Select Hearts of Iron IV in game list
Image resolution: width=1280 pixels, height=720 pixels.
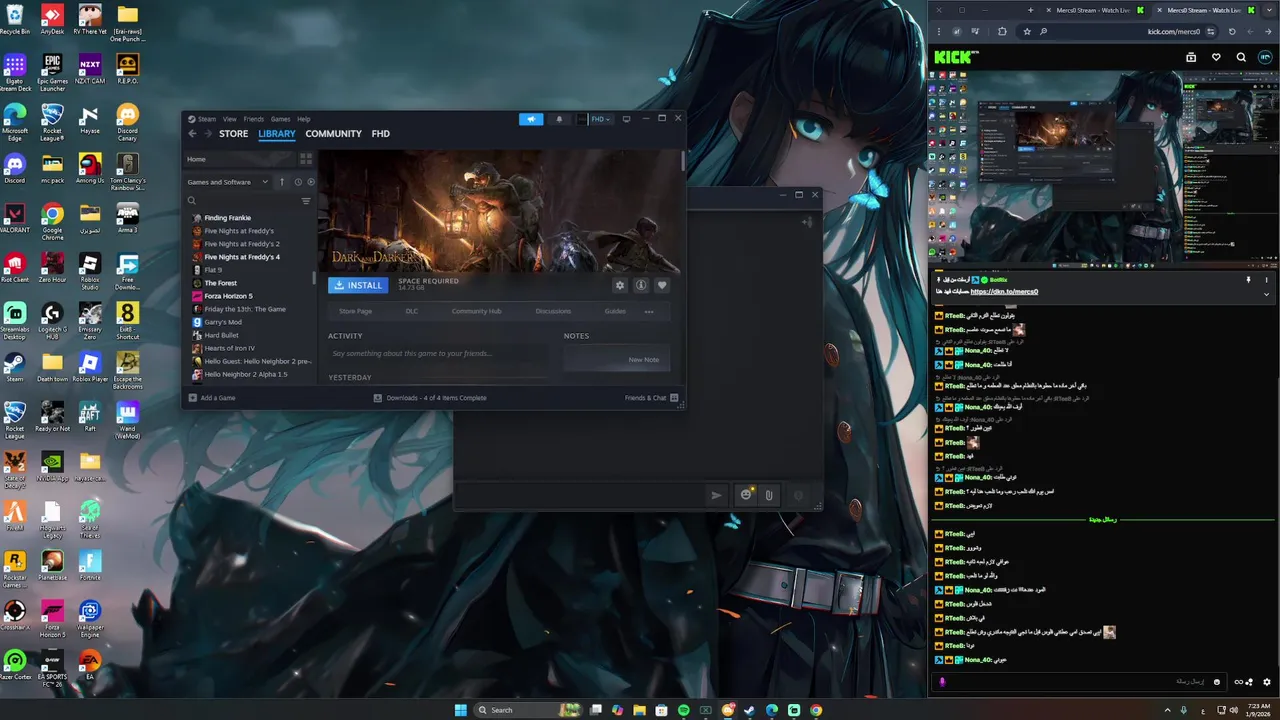pos(230,348)
